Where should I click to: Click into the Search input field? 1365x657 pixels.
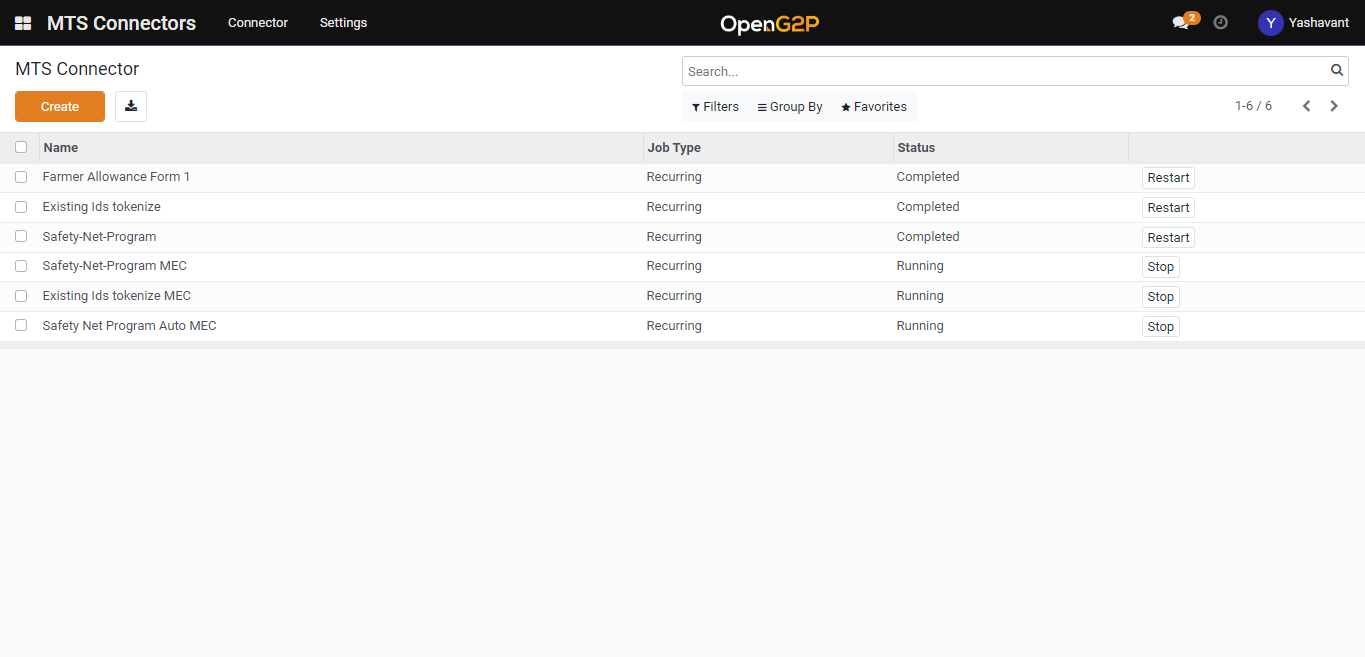[x=1000, y=71]
